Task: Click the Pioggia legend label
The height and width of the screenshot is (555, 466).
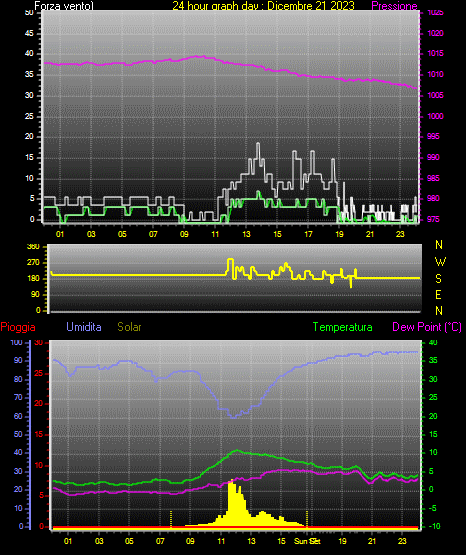Action: [18, 327]
